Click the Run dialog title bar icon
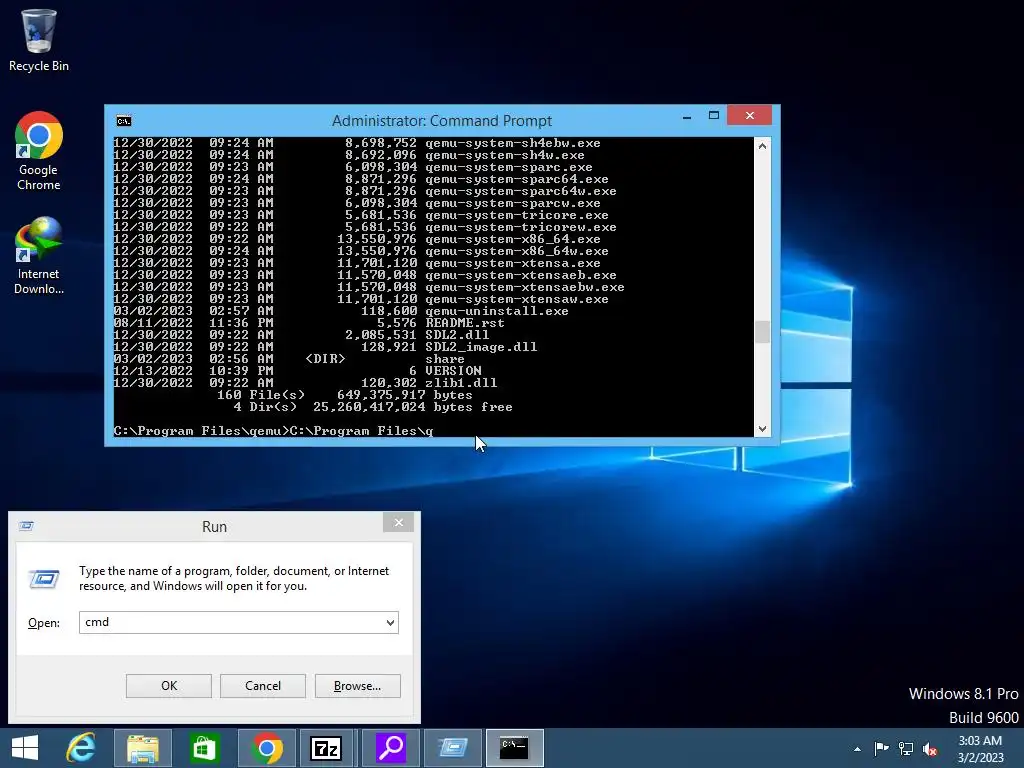 (27, 526)
